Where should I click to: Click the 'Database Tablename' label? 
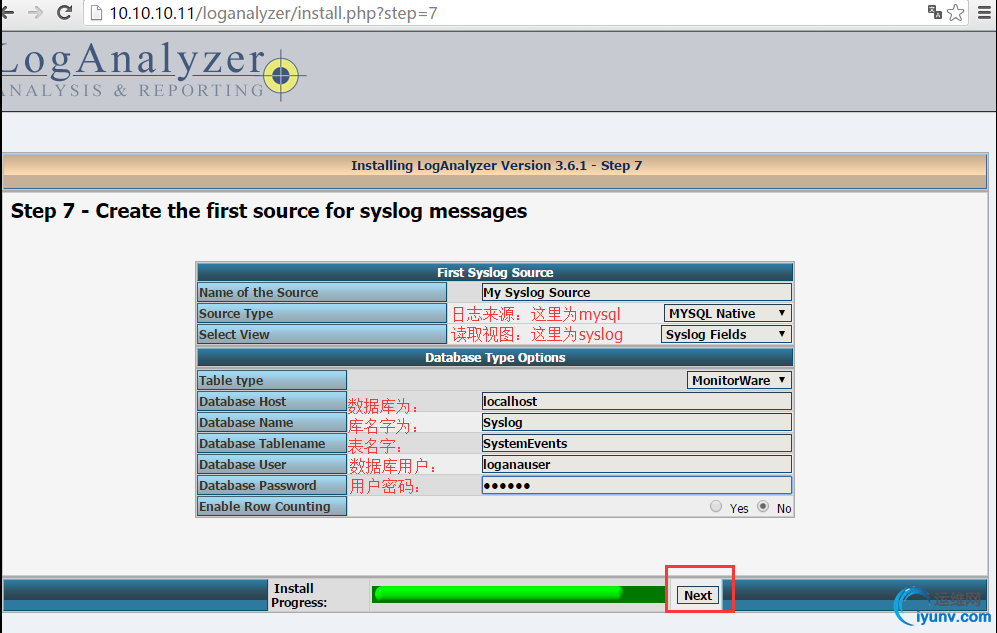click(262, 444)
